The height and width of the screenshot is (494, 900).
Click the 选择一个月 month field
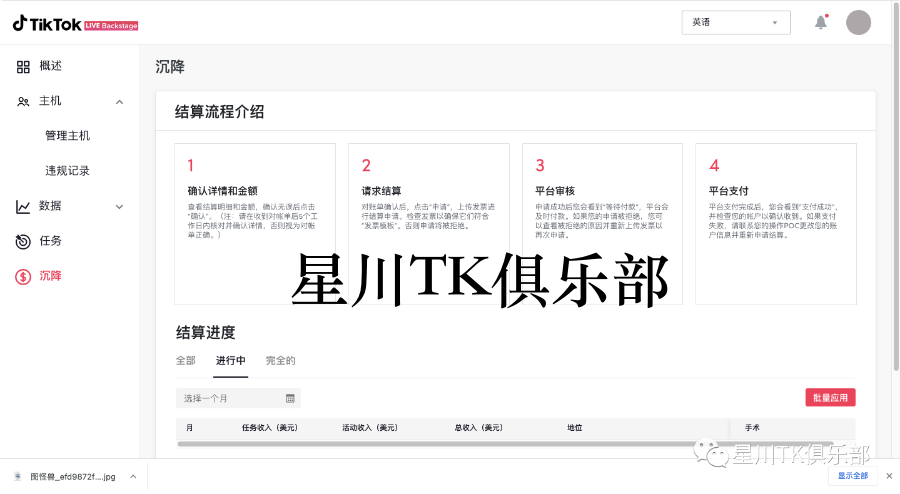[238, 398]
